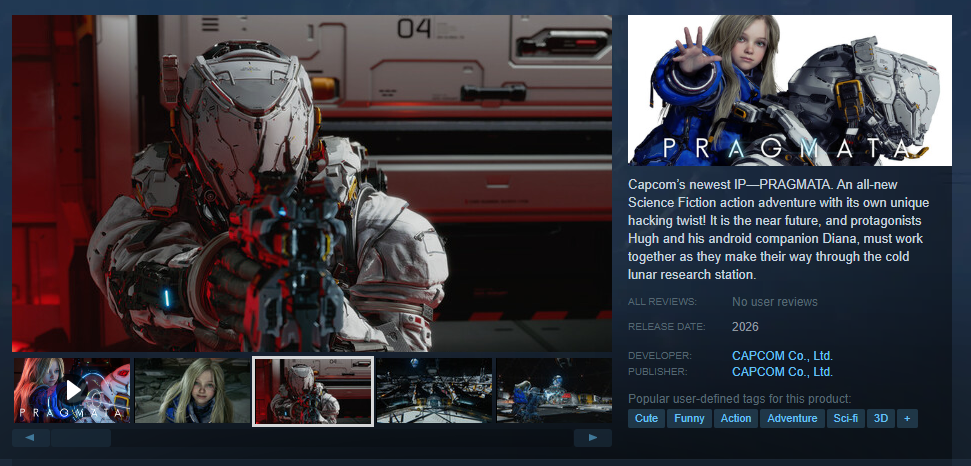Click the 'ALL REVIEWS:' label
Viewport: 971px width, 466px height.
click(662, 302)
